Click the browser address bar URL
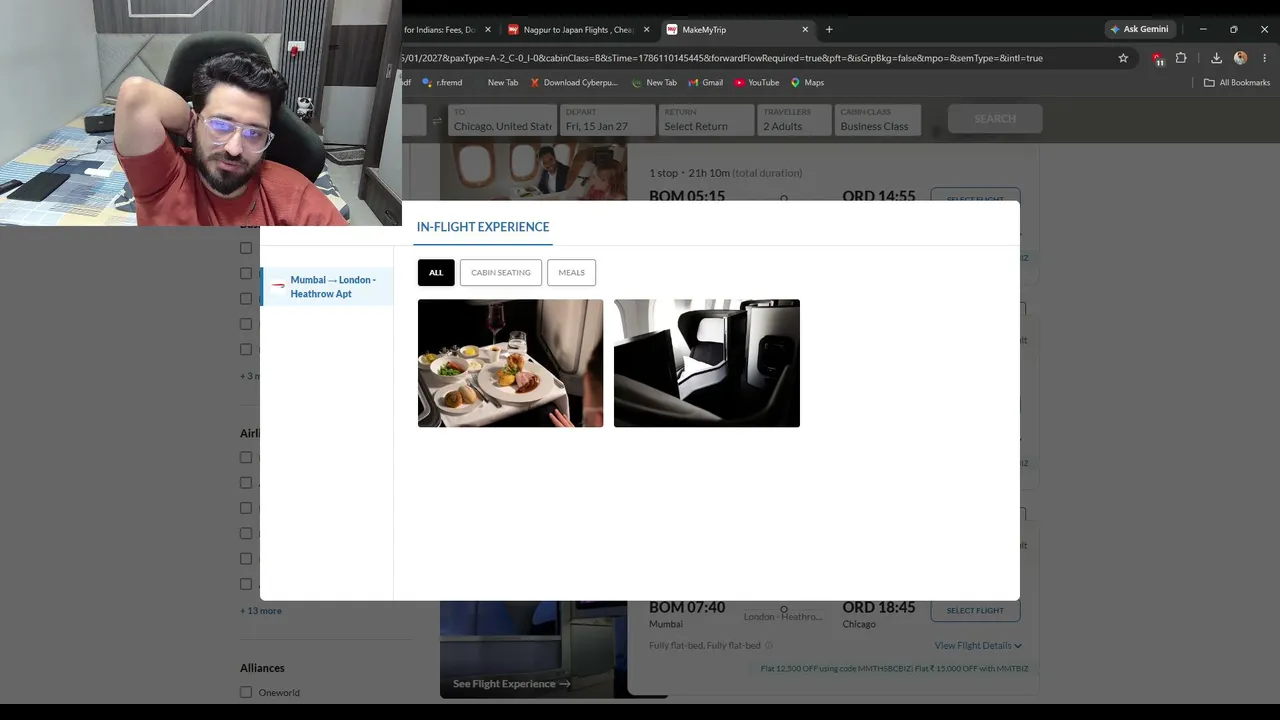This screenshot has height=720, width=1280. tap(722, 58)
